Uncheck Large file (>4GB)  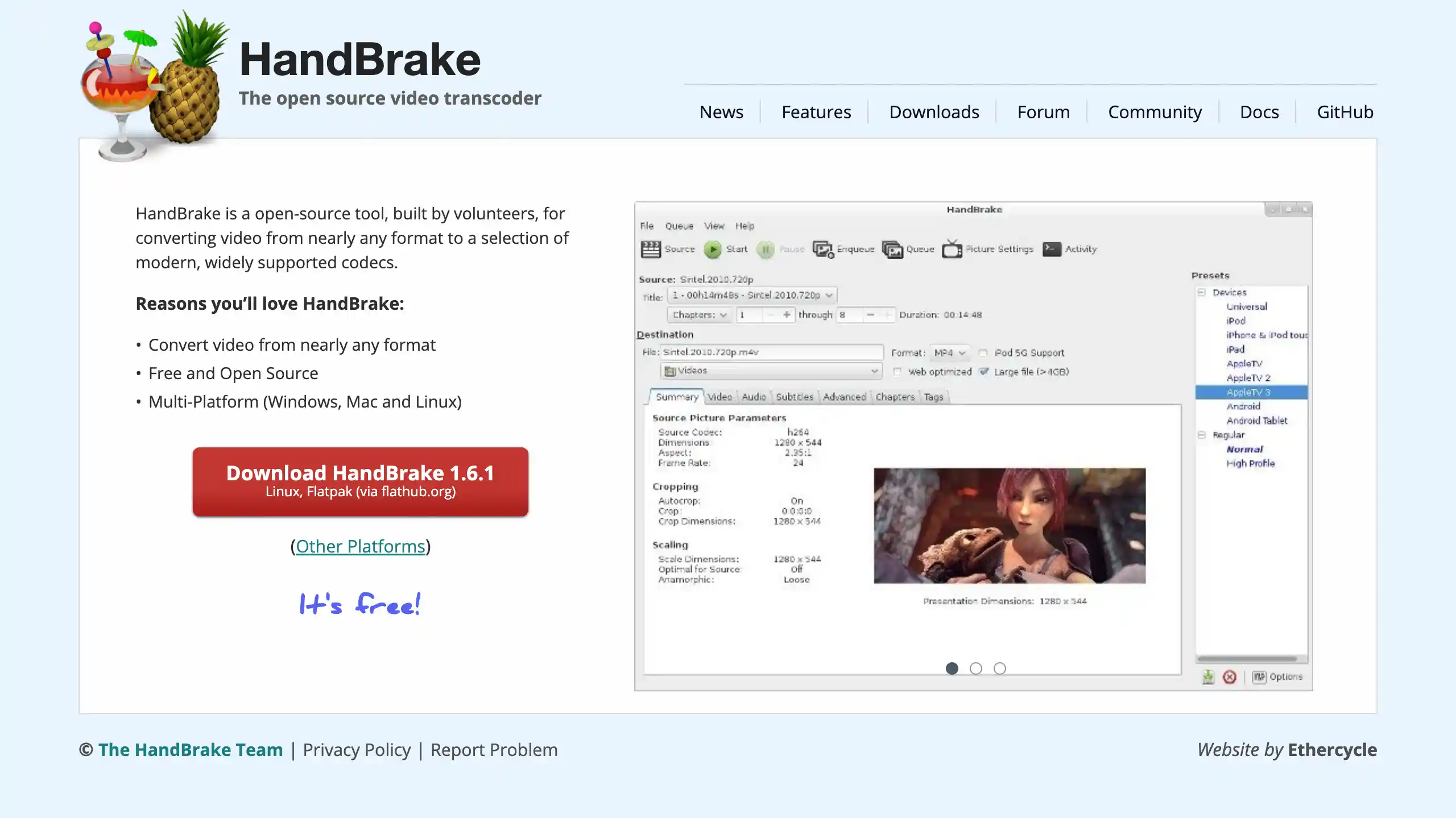click(x=985, y=372)
